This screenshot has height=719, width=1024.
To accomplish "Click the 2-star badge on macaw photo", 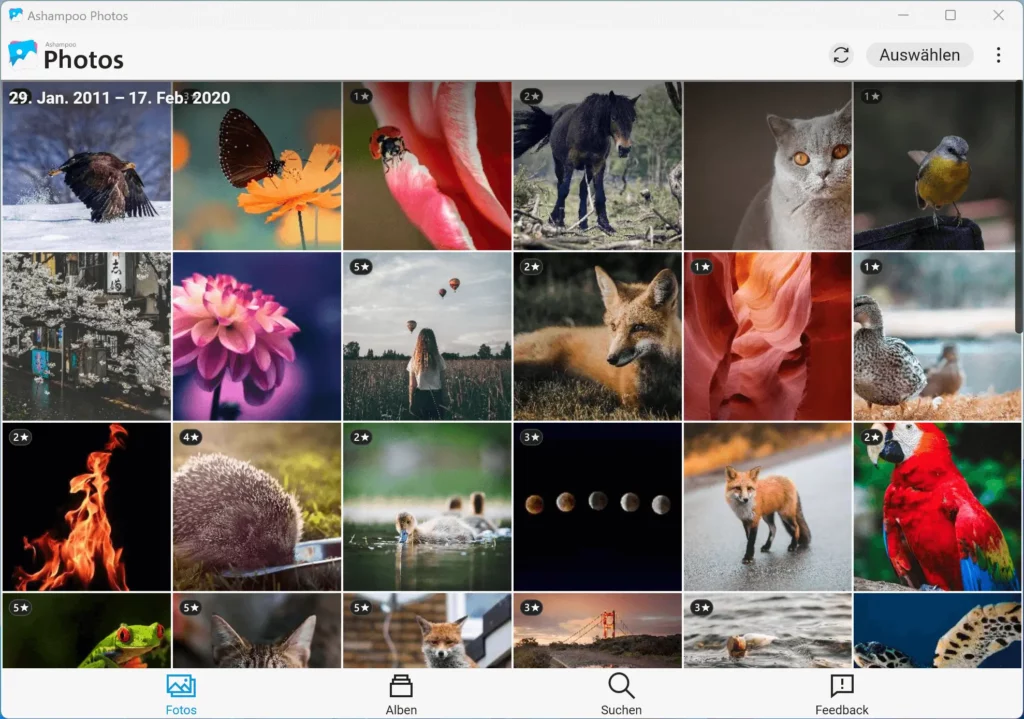I will (x=872, y=437).
